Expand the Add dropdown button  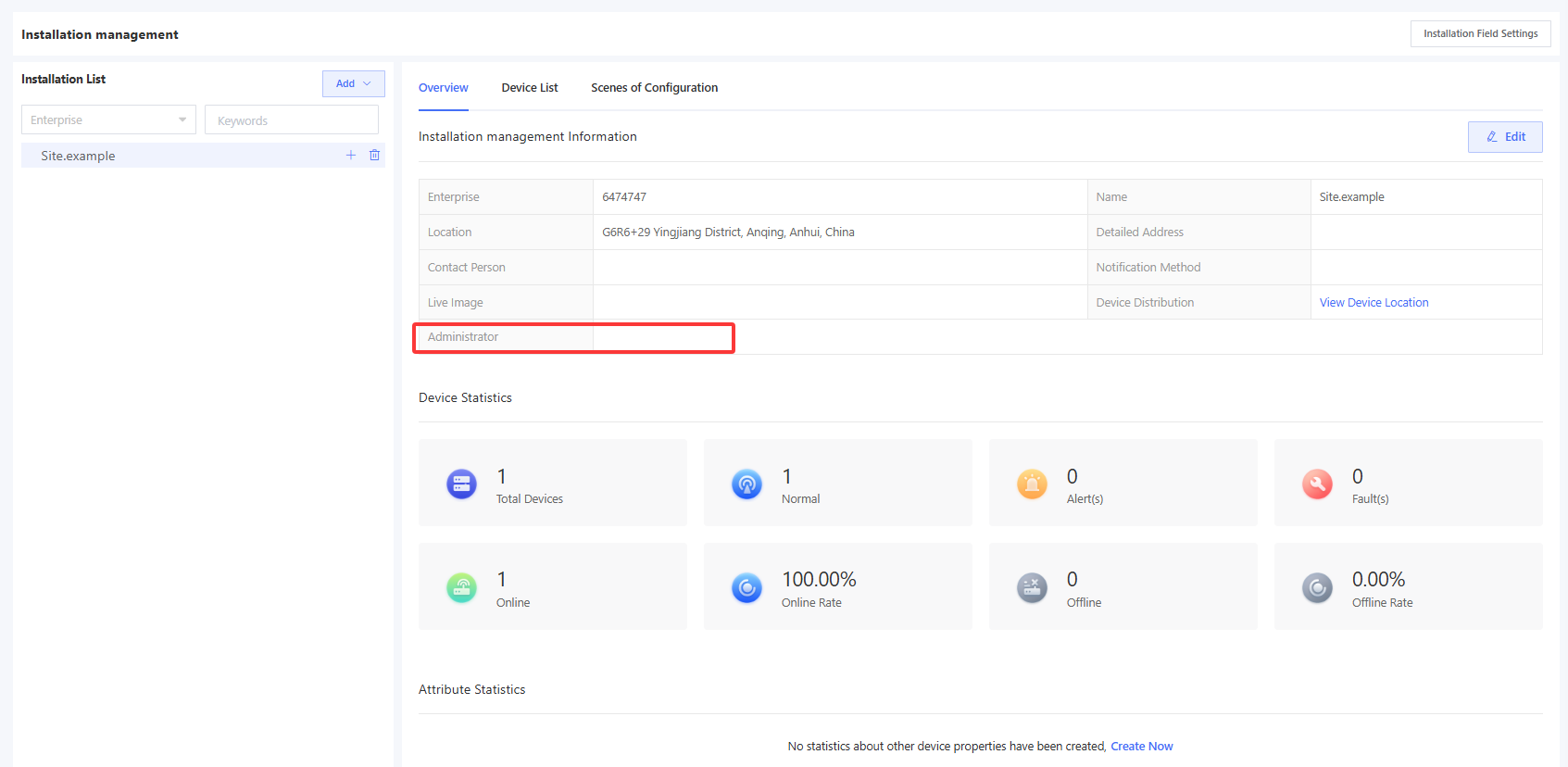(x=353, y=83)
